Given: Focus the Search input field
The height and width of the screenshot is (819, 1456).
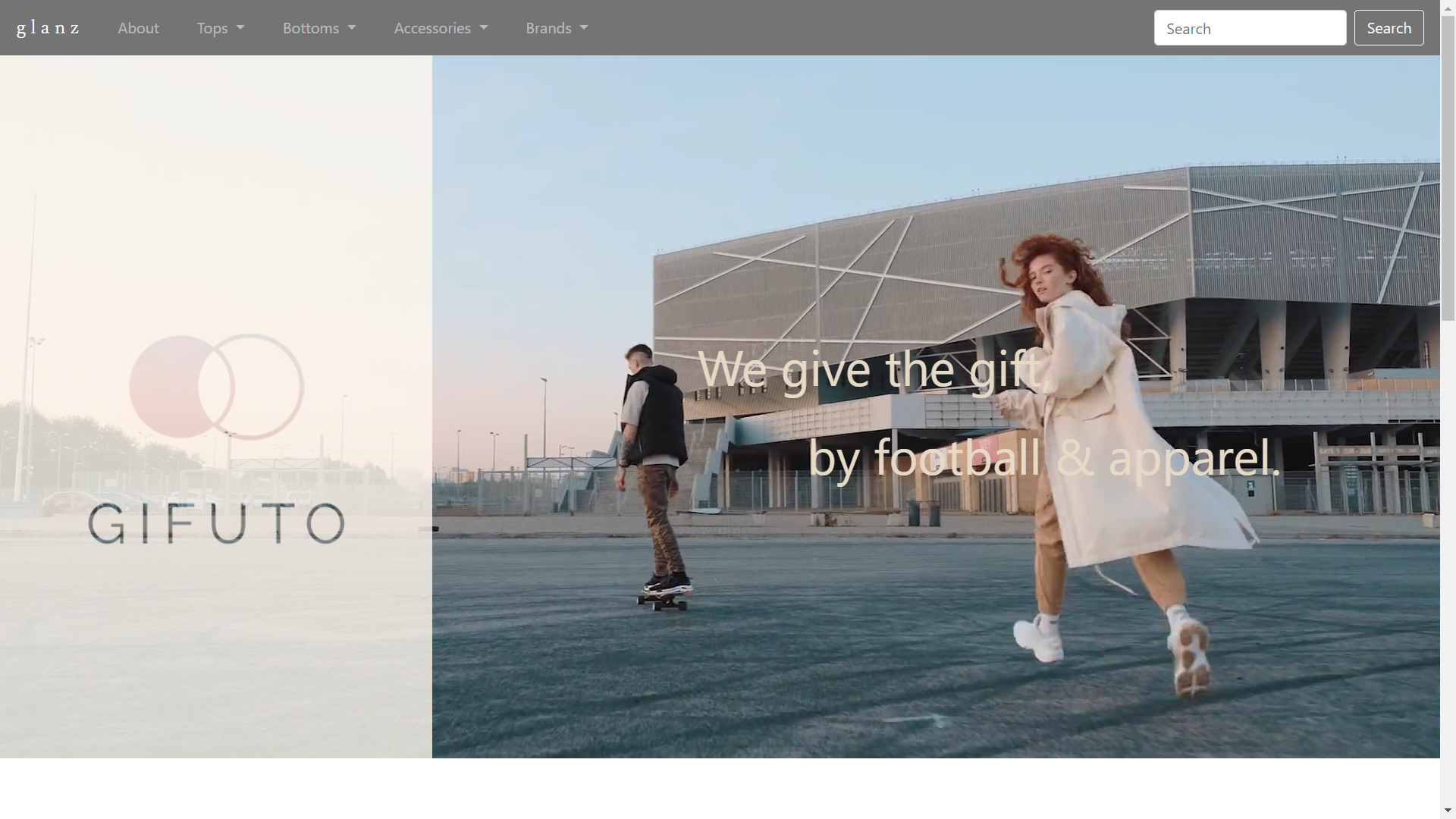Looking at the screenshot, I should (1249, 28).
